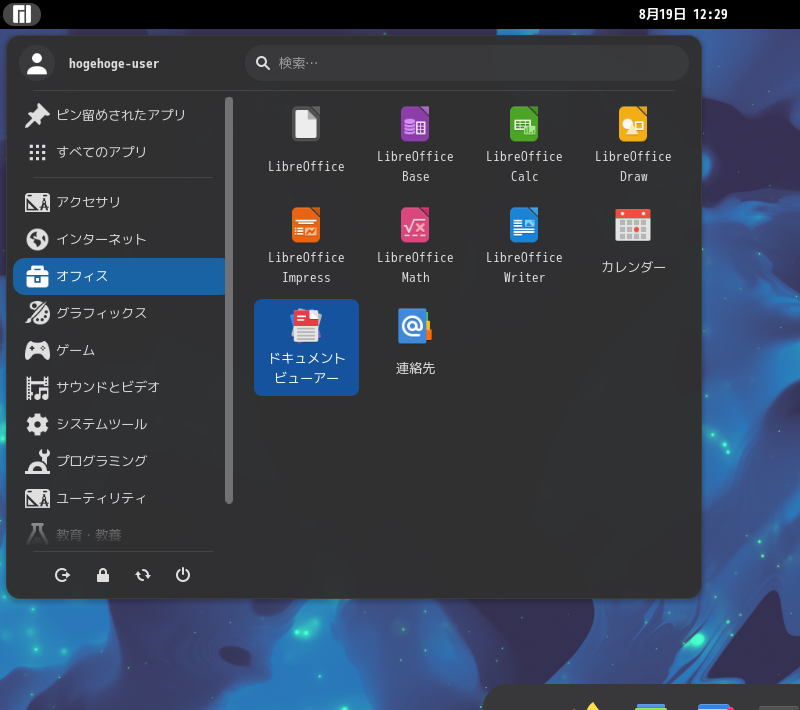Open the clock showing 8月19日 12:29

[683, 14]
